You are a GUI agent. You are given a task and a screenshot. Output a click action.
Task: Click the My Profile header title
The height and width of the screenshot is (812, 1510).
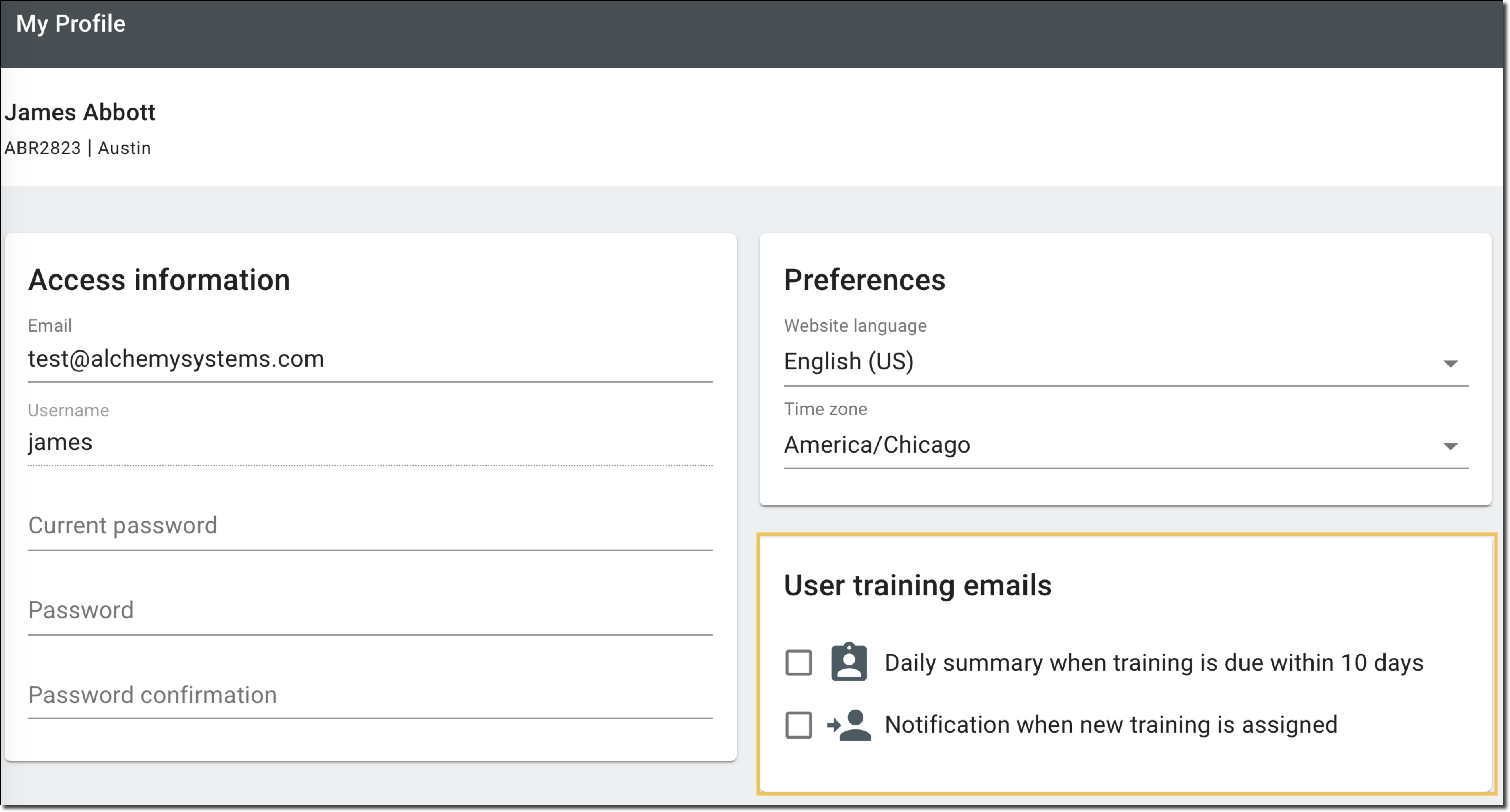tap(71, 24)
